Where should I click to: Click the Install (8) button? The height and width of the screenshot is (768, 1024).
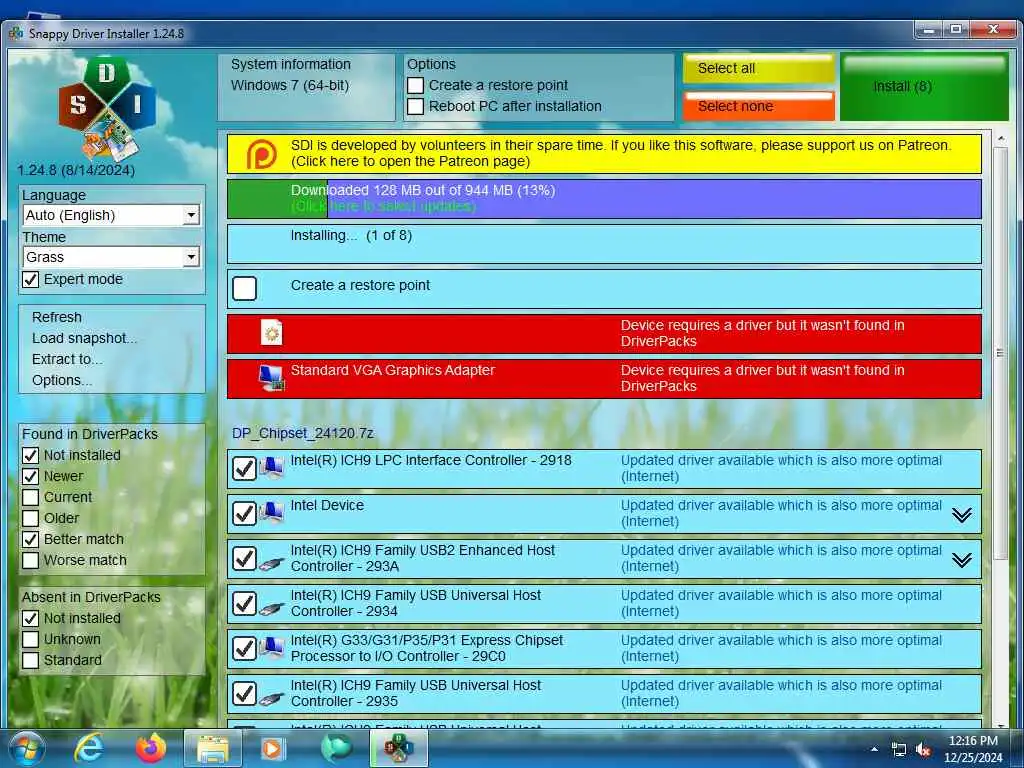tap(923, 87)
